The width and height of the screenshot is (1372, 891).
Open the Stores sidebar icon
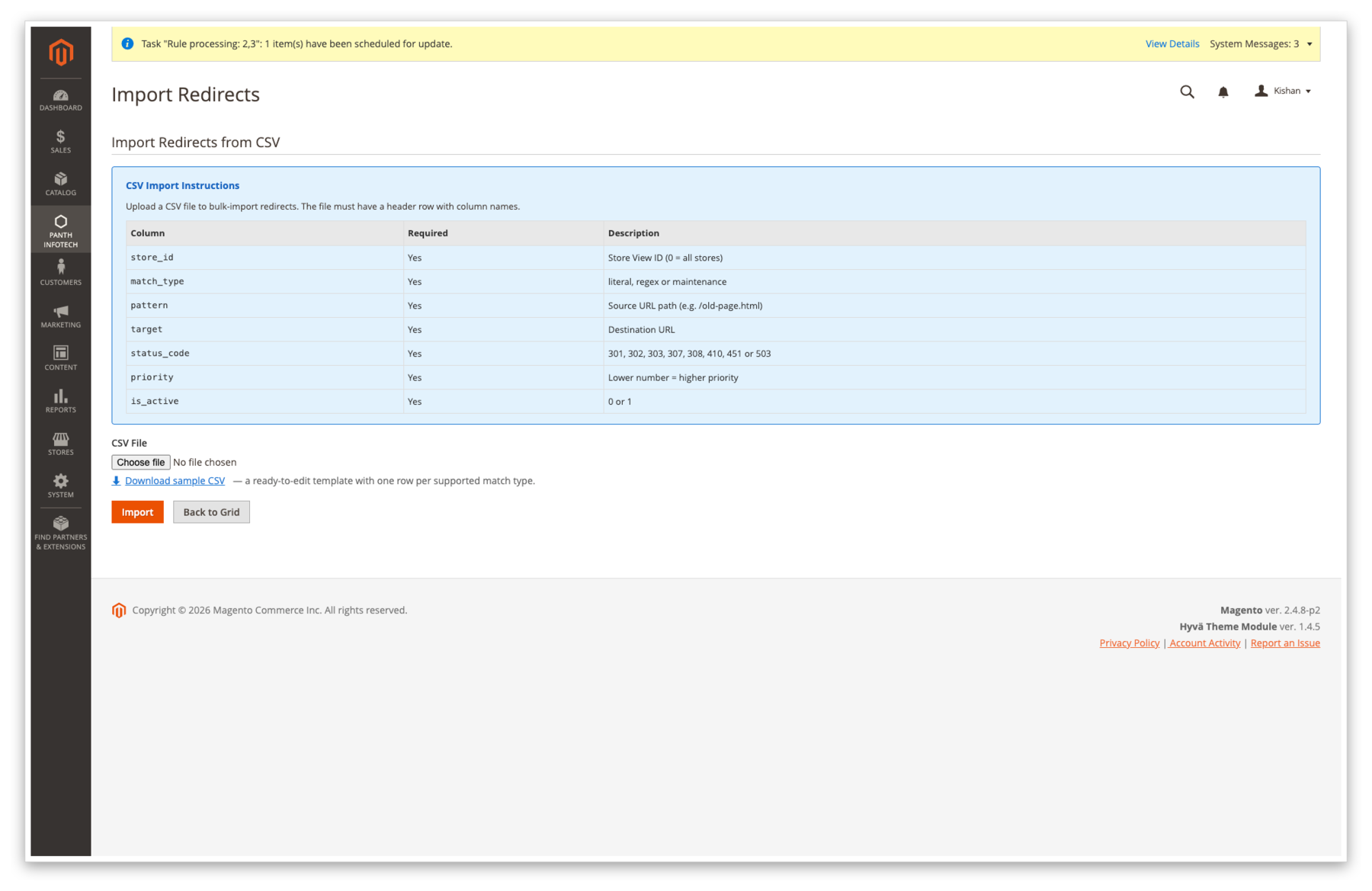[x=60, y=442]
